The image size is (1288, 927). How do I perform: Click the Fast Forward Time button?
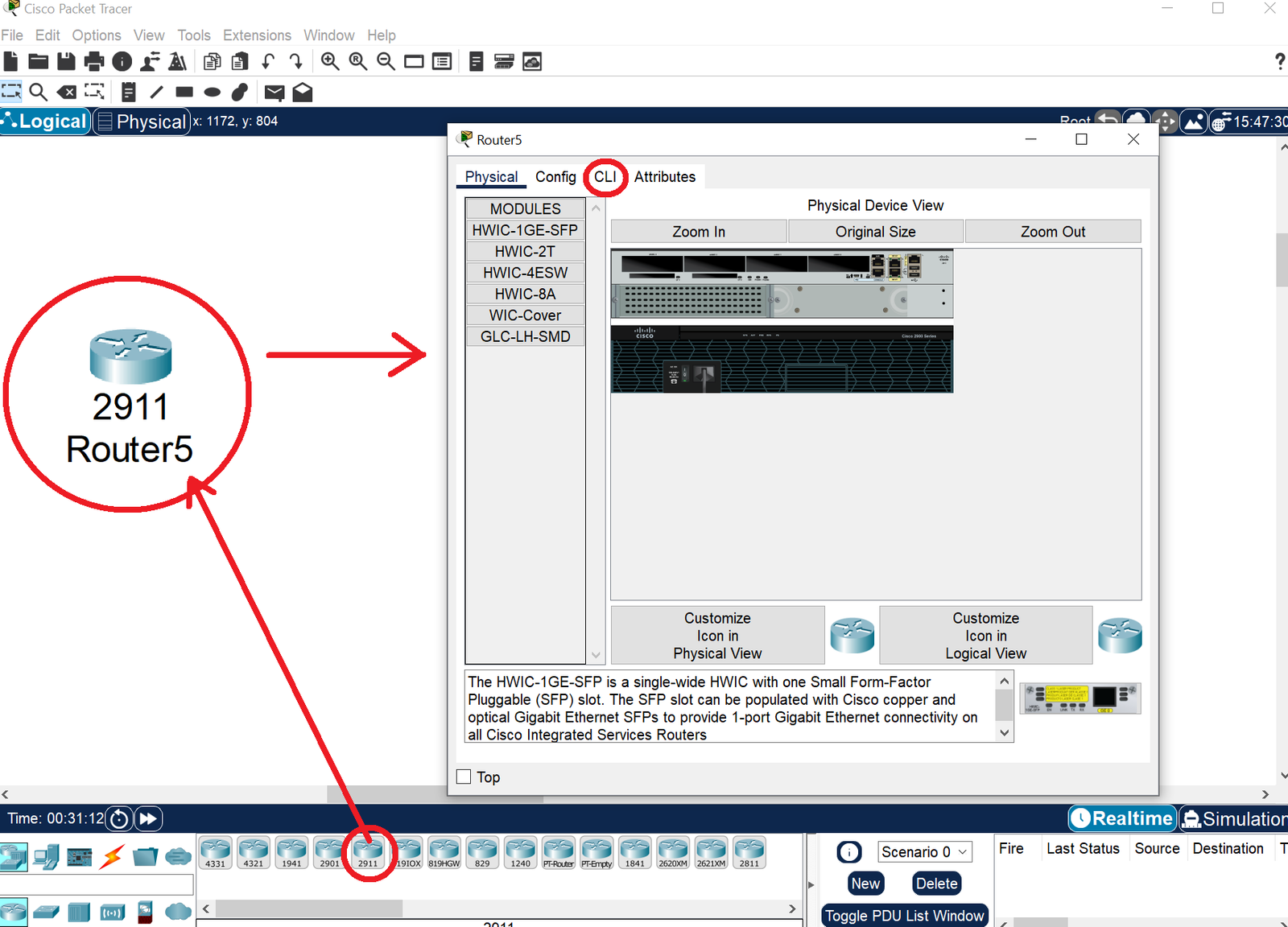click(148, 819)
